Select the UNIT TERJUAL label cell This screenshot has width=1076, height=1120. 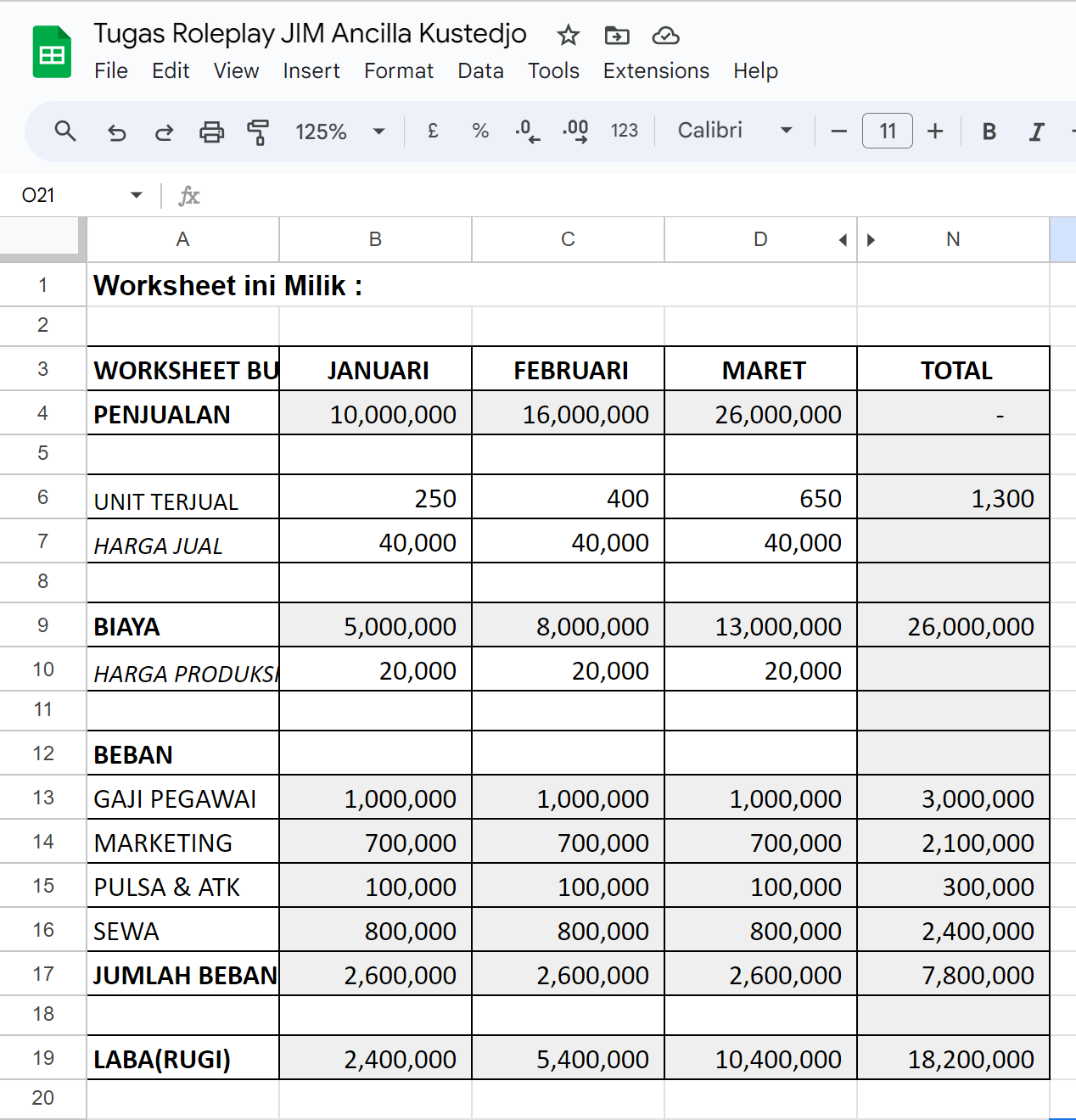coord(183,497)
